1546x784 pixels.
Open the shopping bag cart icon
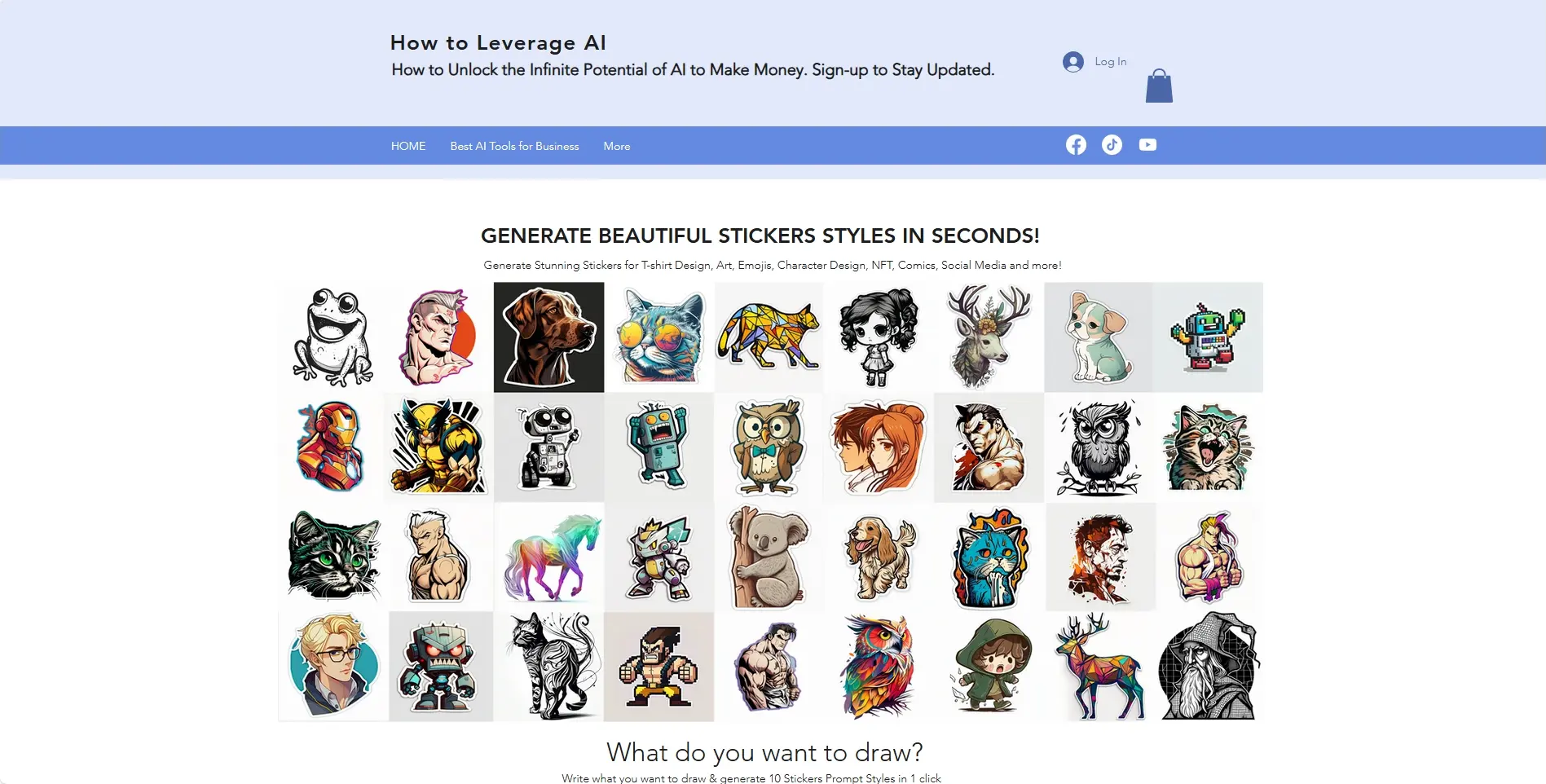click(1159, 86)
